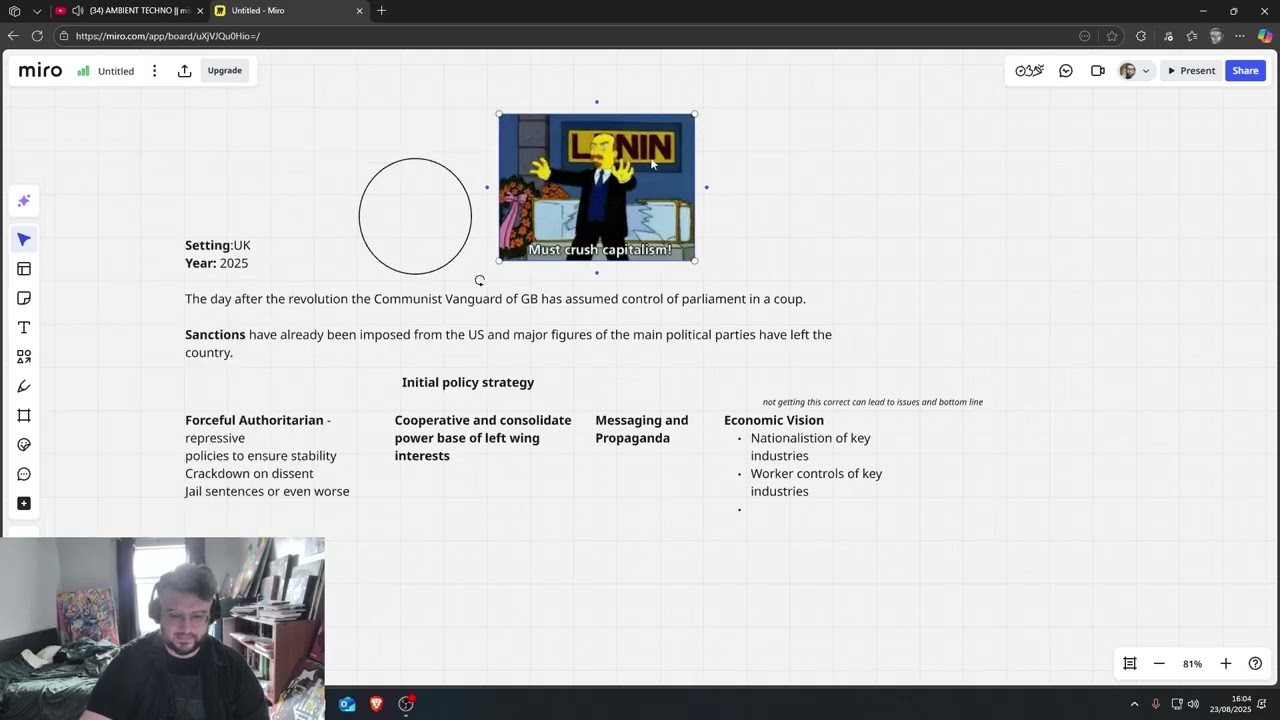
Task: Open the Help question mark menu
Action: (x=1255, y=664)
